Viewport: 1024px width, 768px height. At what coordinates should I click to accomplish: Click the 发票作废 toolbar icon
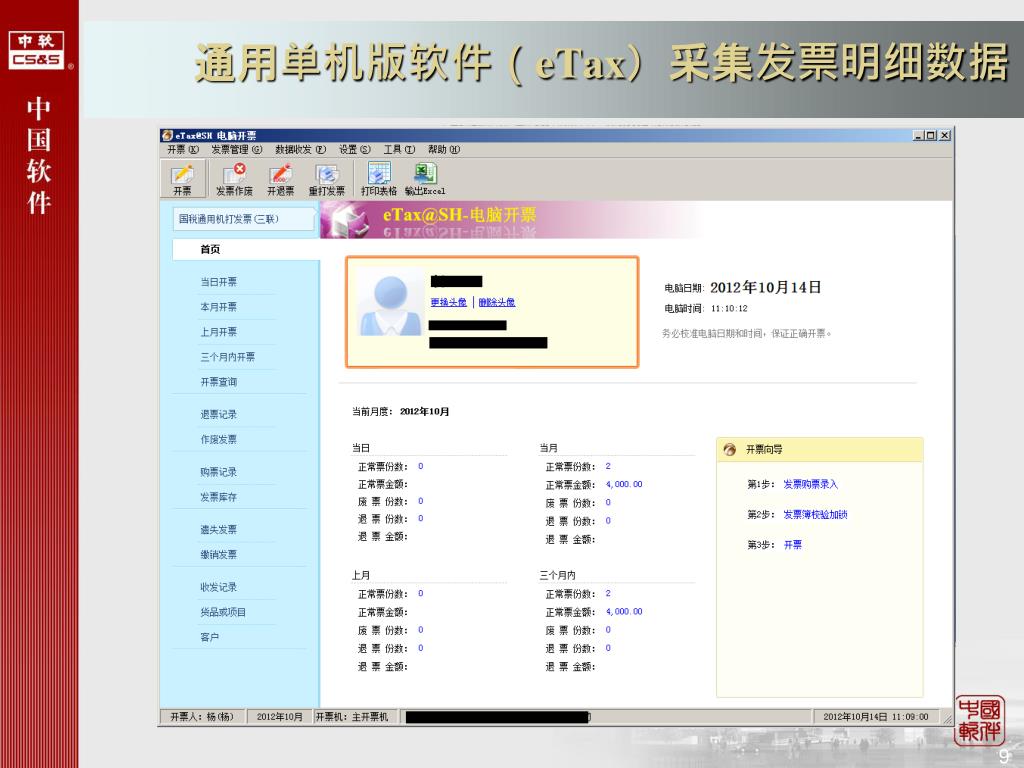234,178
